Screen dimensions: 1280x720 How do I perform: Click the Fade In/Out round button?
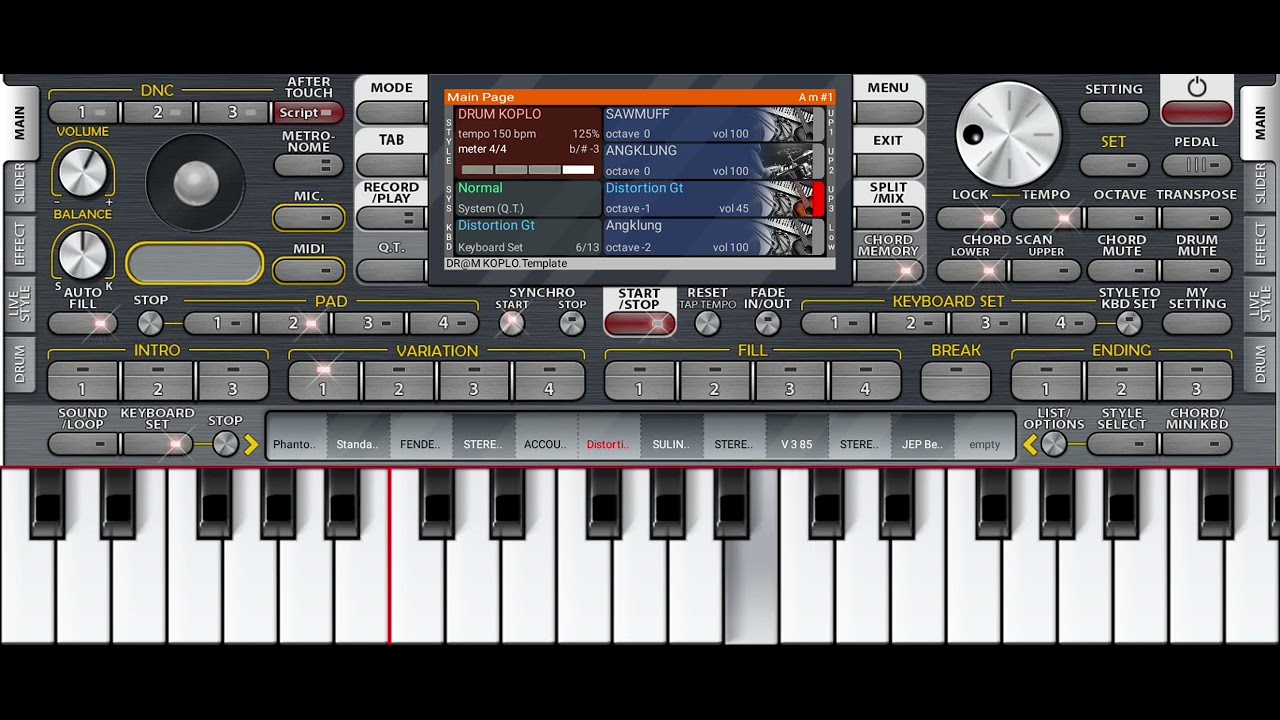point(767,323)
